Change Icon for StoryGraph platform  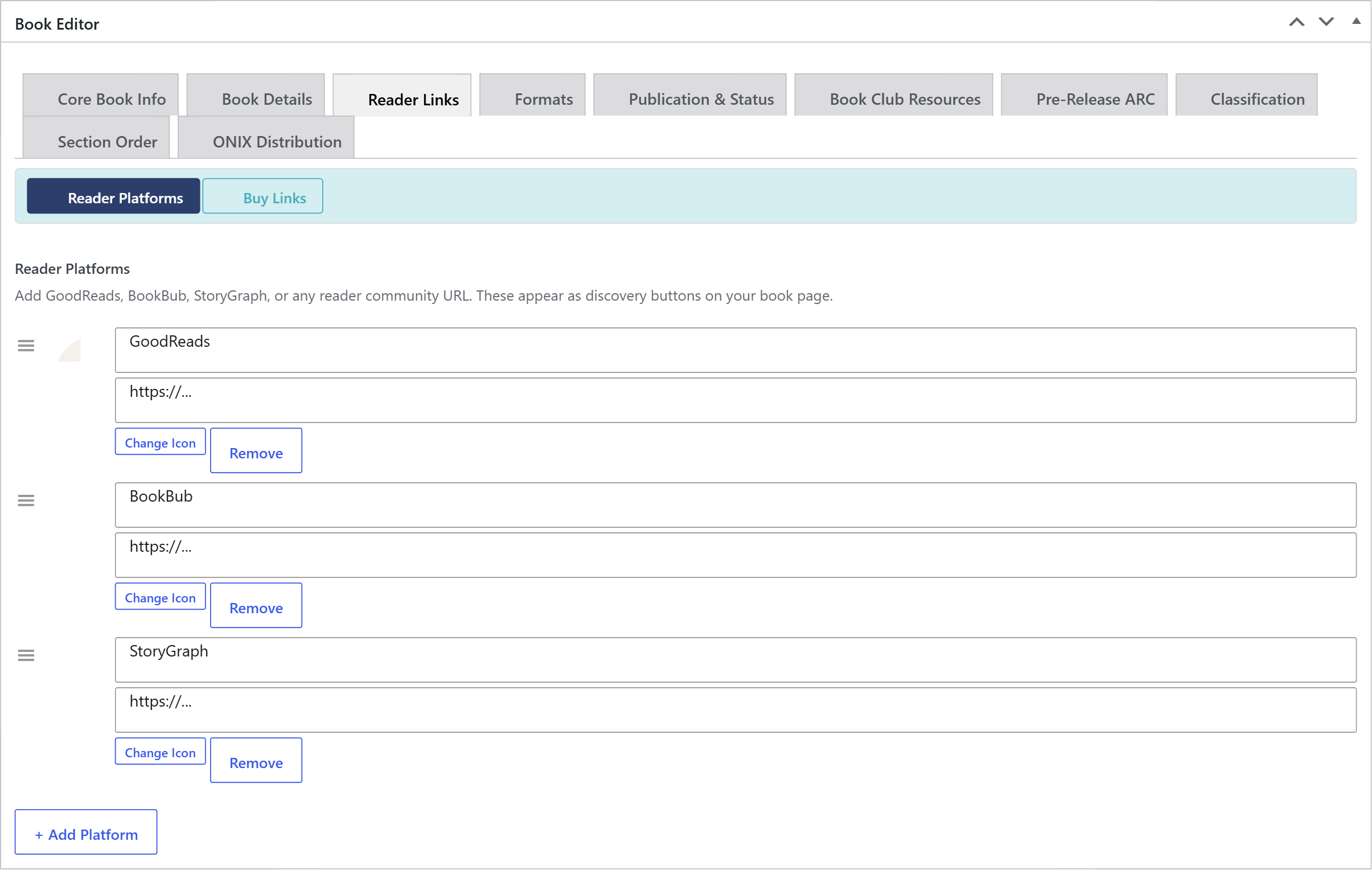click(160, 752)
